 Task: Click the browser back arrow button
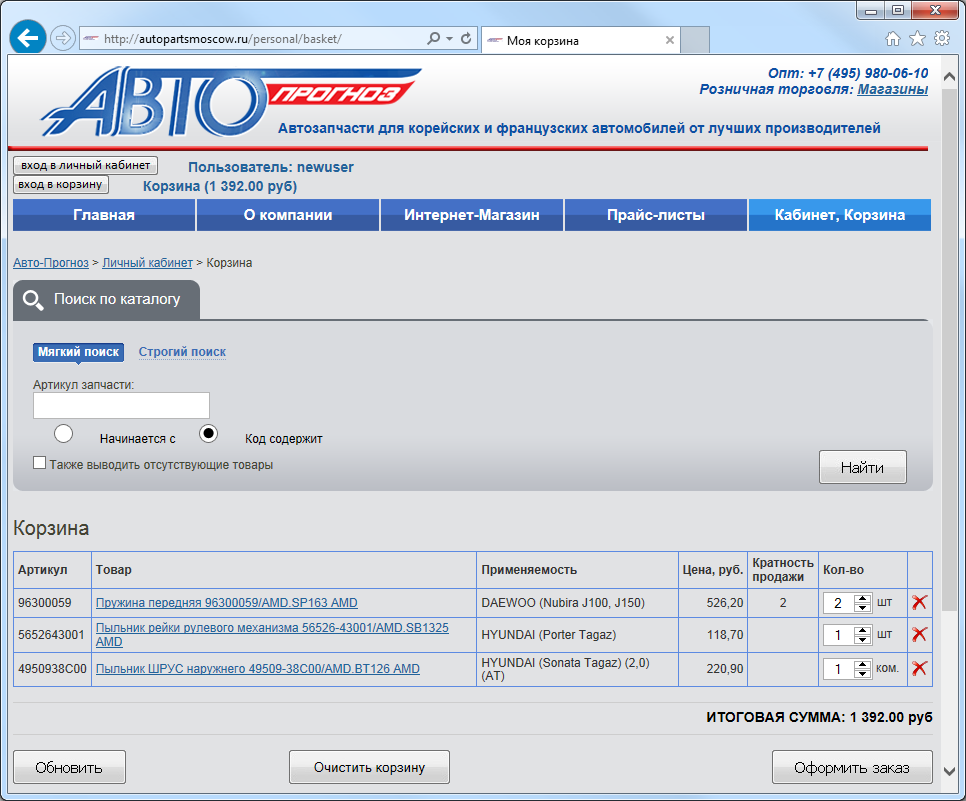tap(28, 39)
